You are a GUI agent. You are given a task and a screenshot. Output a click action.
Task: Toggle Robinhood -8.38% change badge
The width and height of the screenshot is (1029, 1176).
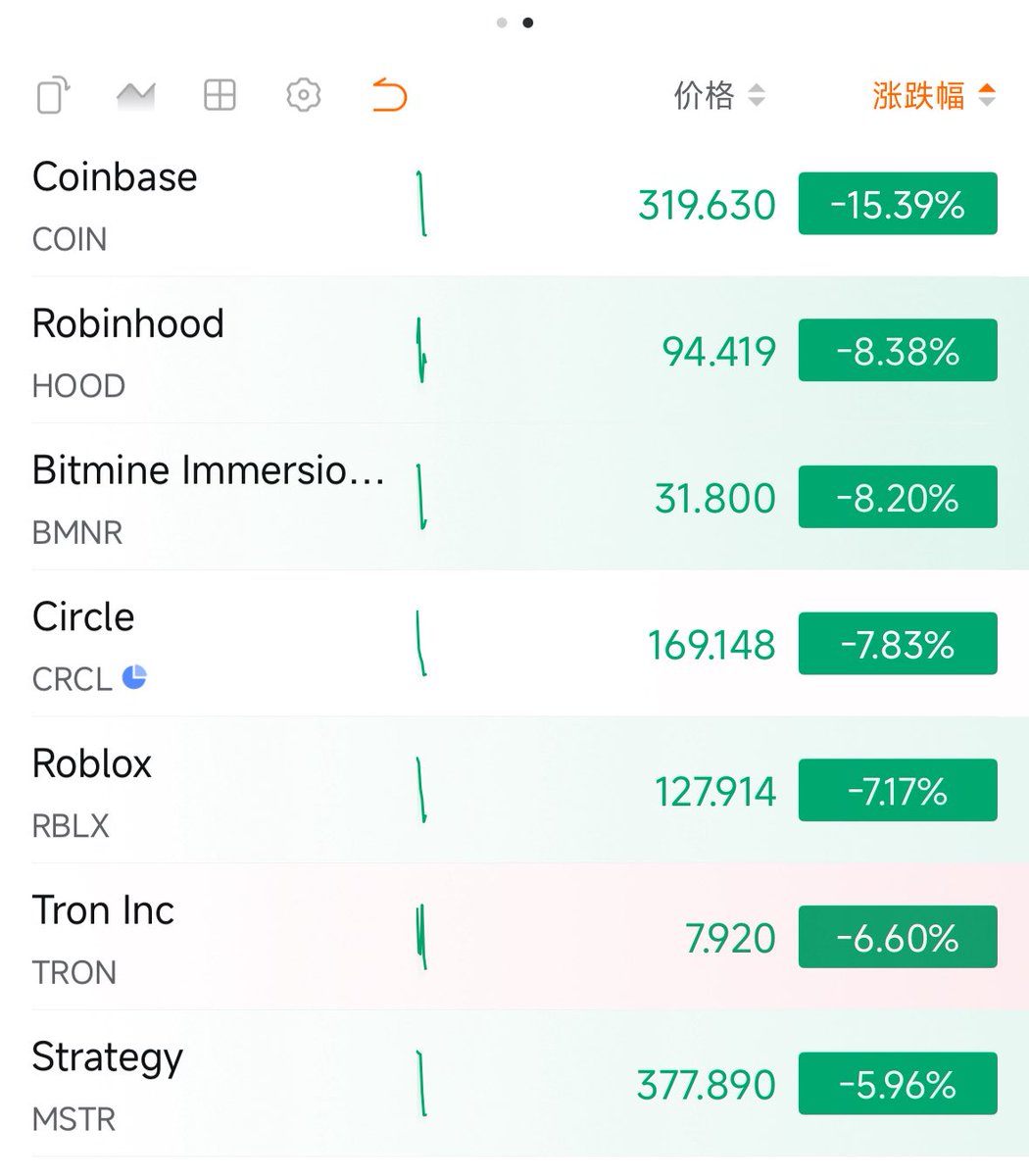(x=898, y=350)
